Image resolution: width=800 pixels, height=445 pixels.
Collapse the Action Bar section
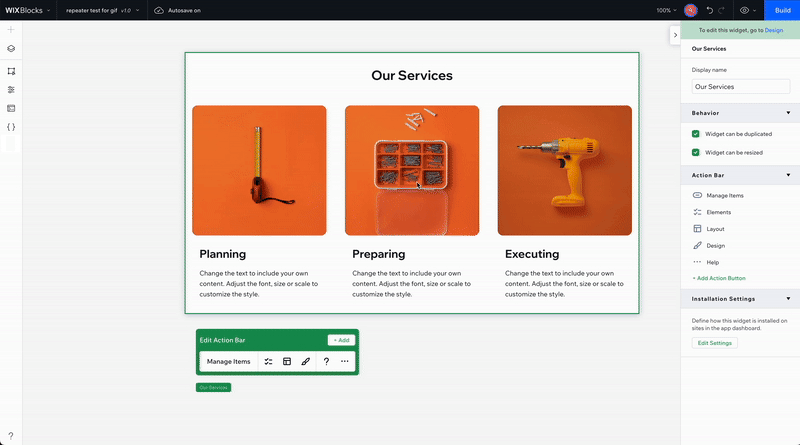pyautogui.click(x=788, y=175)
